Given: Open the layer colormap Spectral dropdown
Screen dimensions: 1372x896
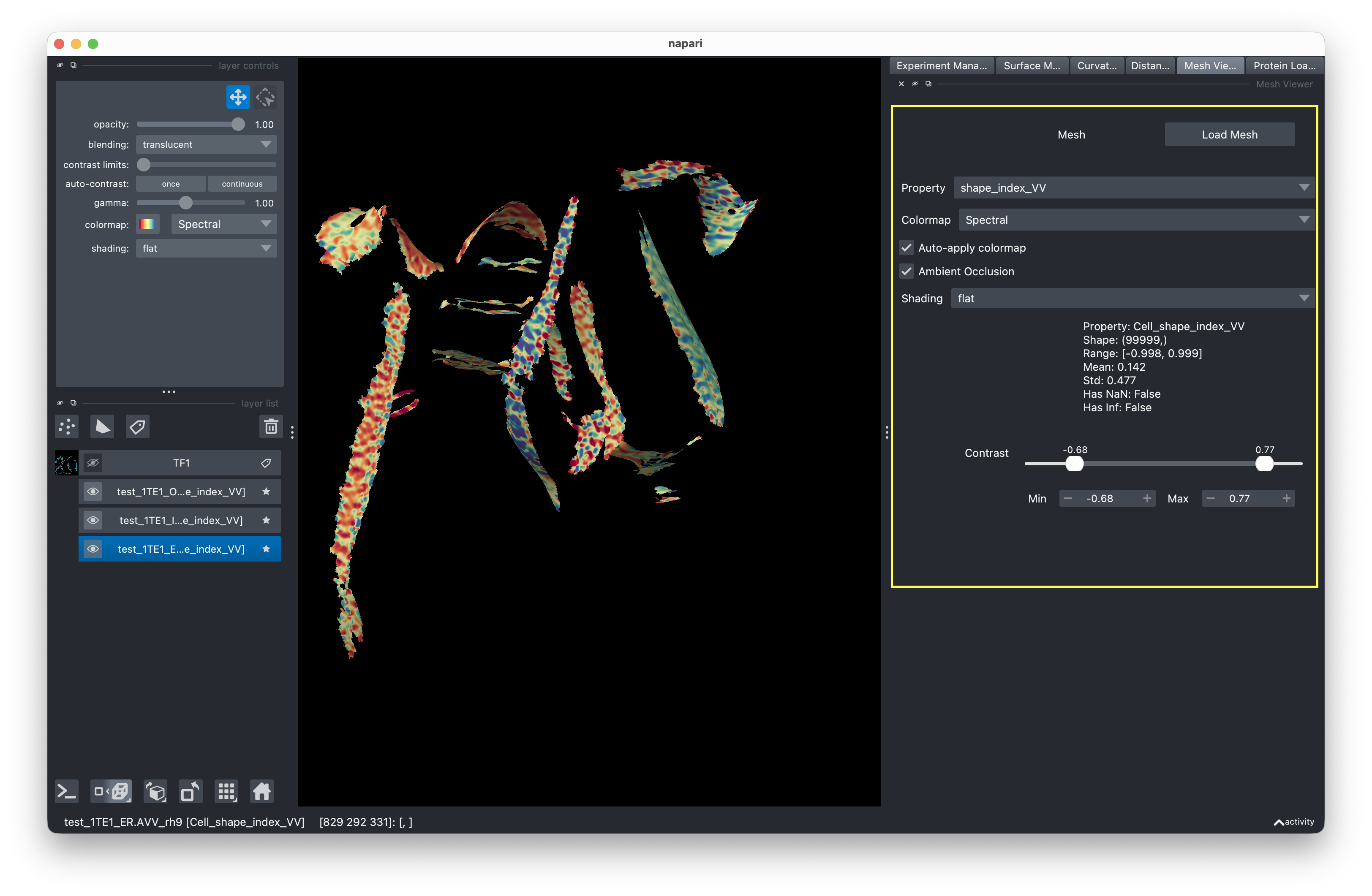Looking at the screenshot, I should coord(224,224).
